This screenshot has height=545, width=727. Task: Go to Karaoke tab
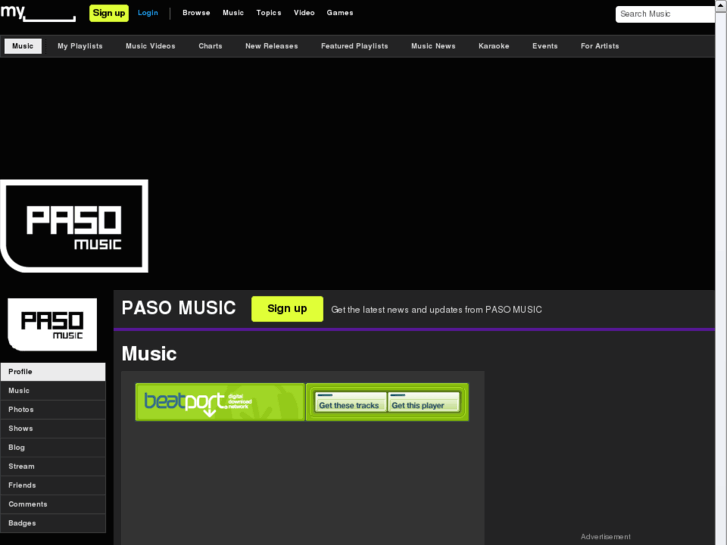click(494, 46)
